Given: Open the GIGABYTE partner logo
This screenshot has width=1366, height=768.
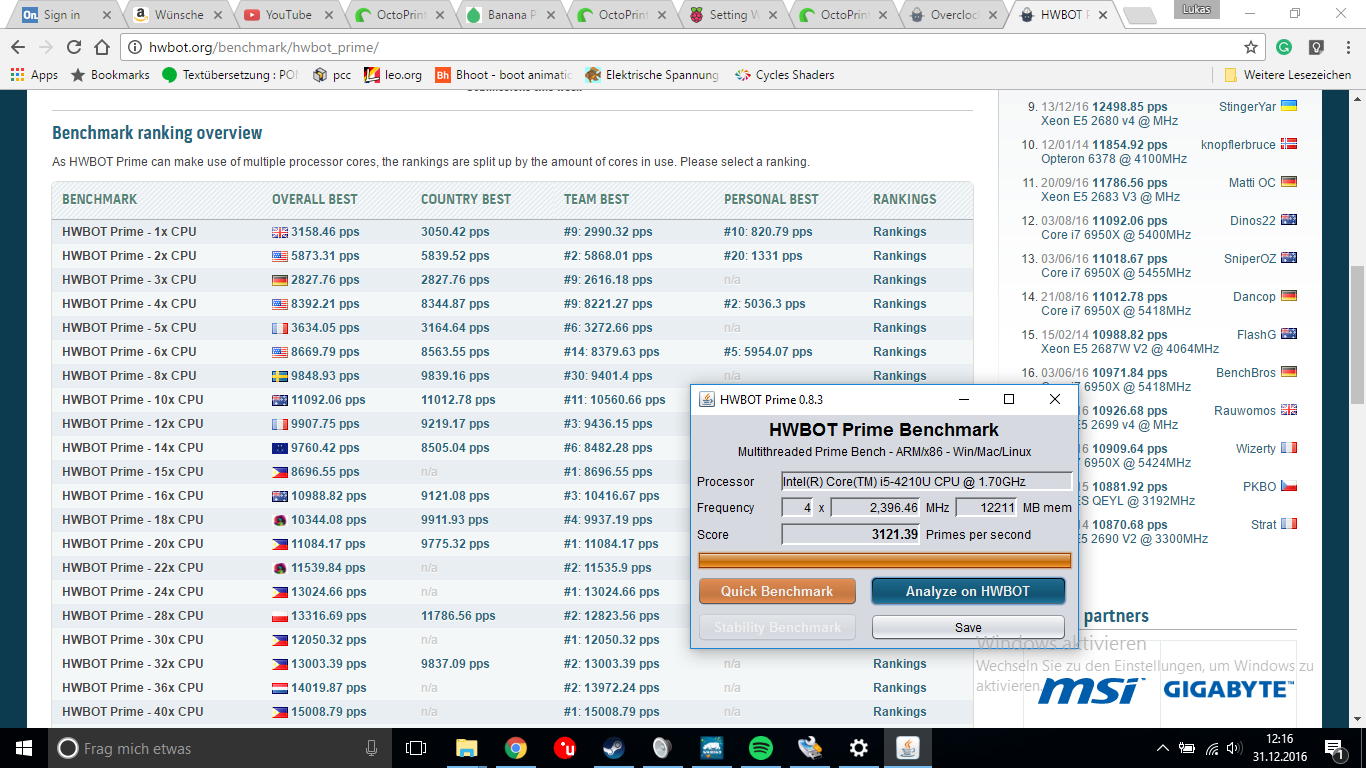Looking at the screenshot, I should pyautogui.click(x=1228, y=689).
